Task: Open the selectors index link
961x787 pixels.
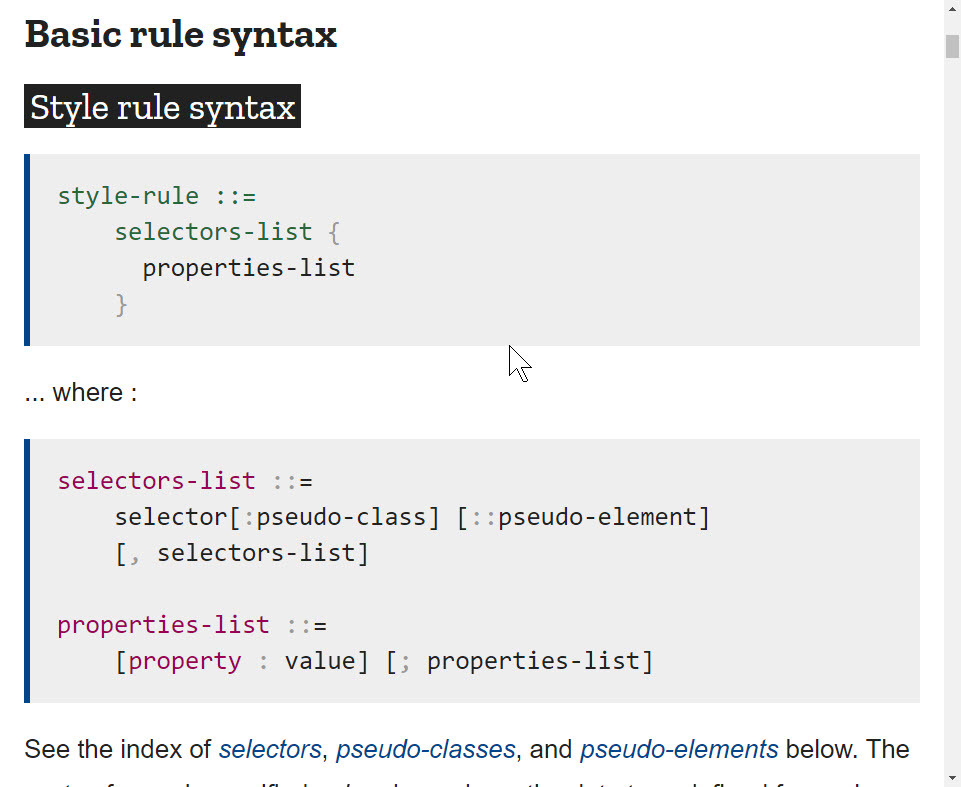Action: point(270,749)
